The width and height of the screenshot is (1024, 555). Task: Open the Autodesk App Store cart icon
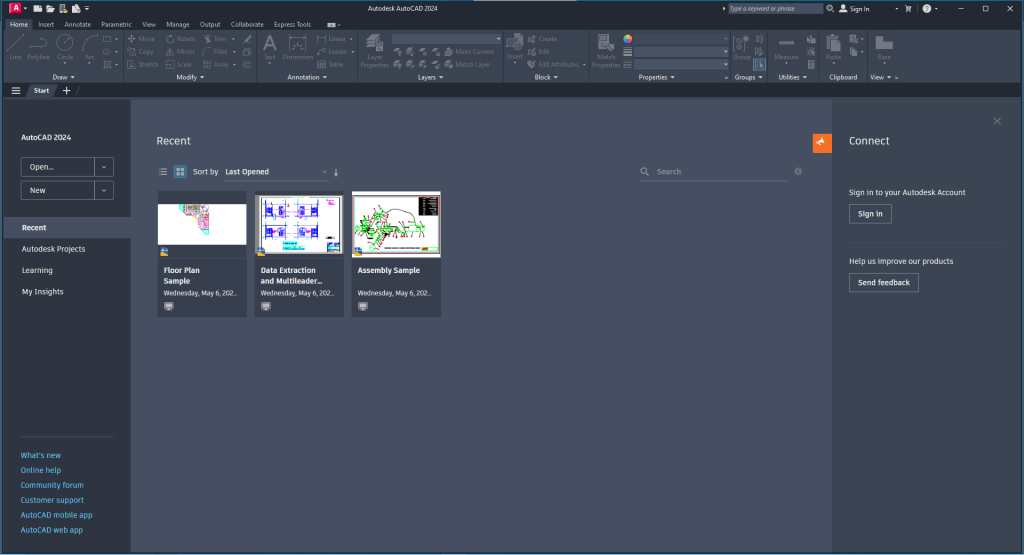[x=908, y=8]
